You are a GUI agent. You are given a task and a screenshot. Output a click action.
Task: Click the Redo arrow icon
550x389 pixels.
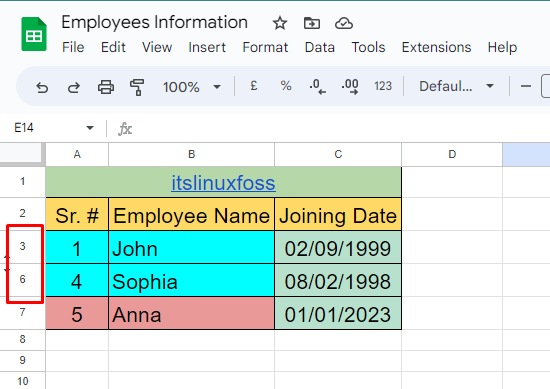click(74, 87)
